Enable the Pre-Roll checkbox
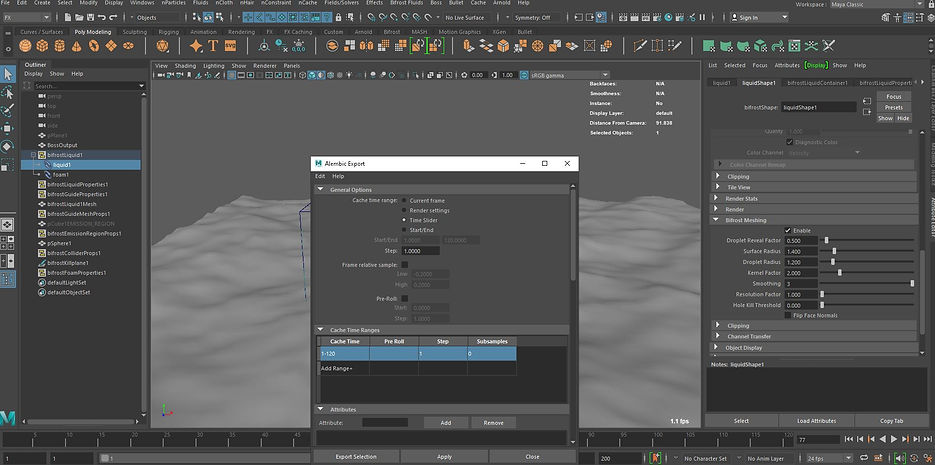Screen dimensions: 935x465 pyautogui.click(x=405, y=298)
